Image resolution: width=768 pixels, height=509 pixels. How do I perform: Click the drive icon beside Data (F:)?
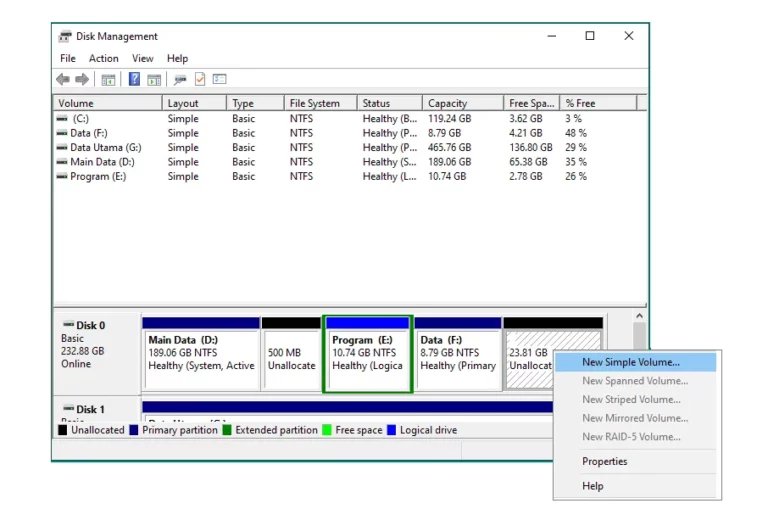click(x=62, y=133)
